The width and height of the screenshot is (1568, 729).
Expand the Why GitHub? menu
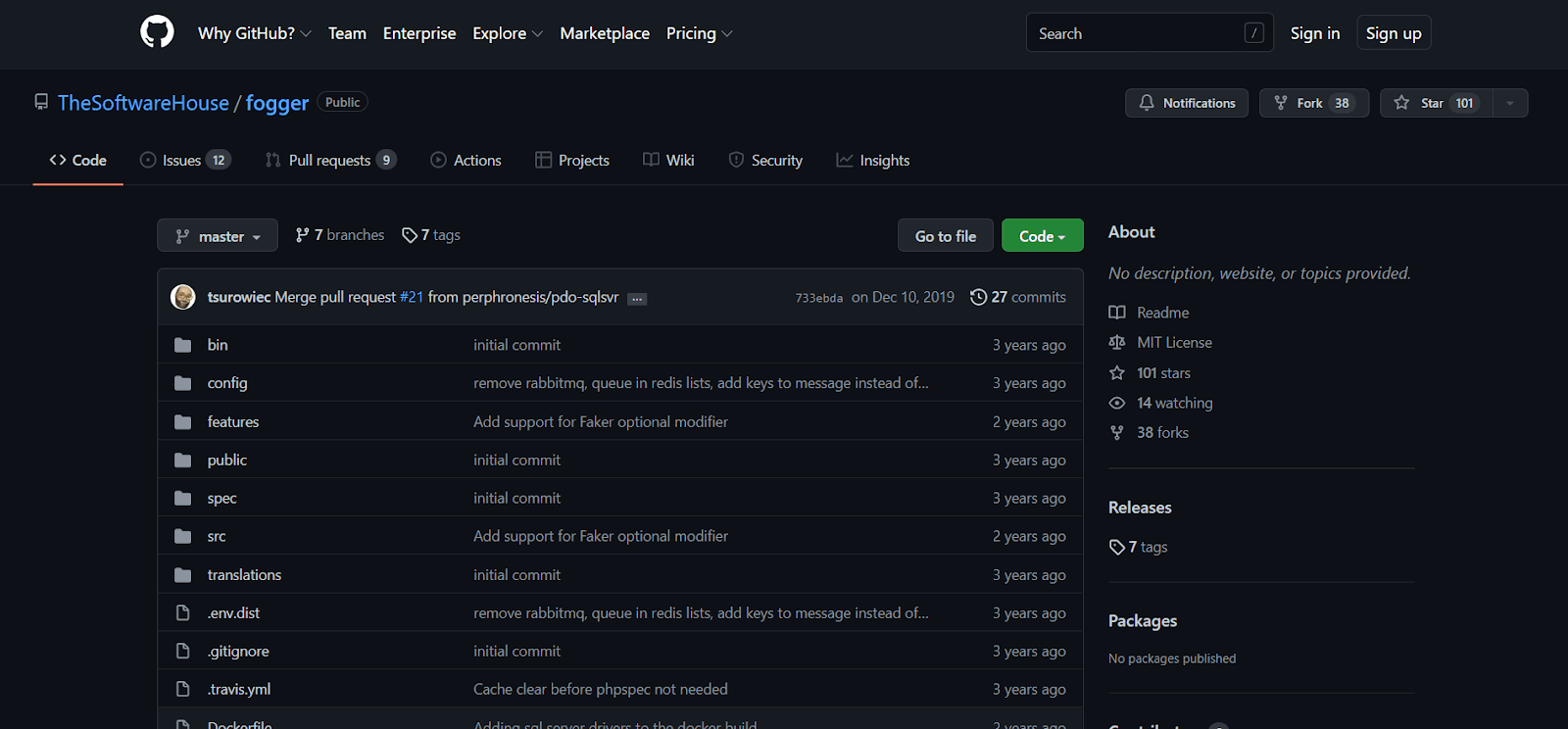click(x=254, y=33)
